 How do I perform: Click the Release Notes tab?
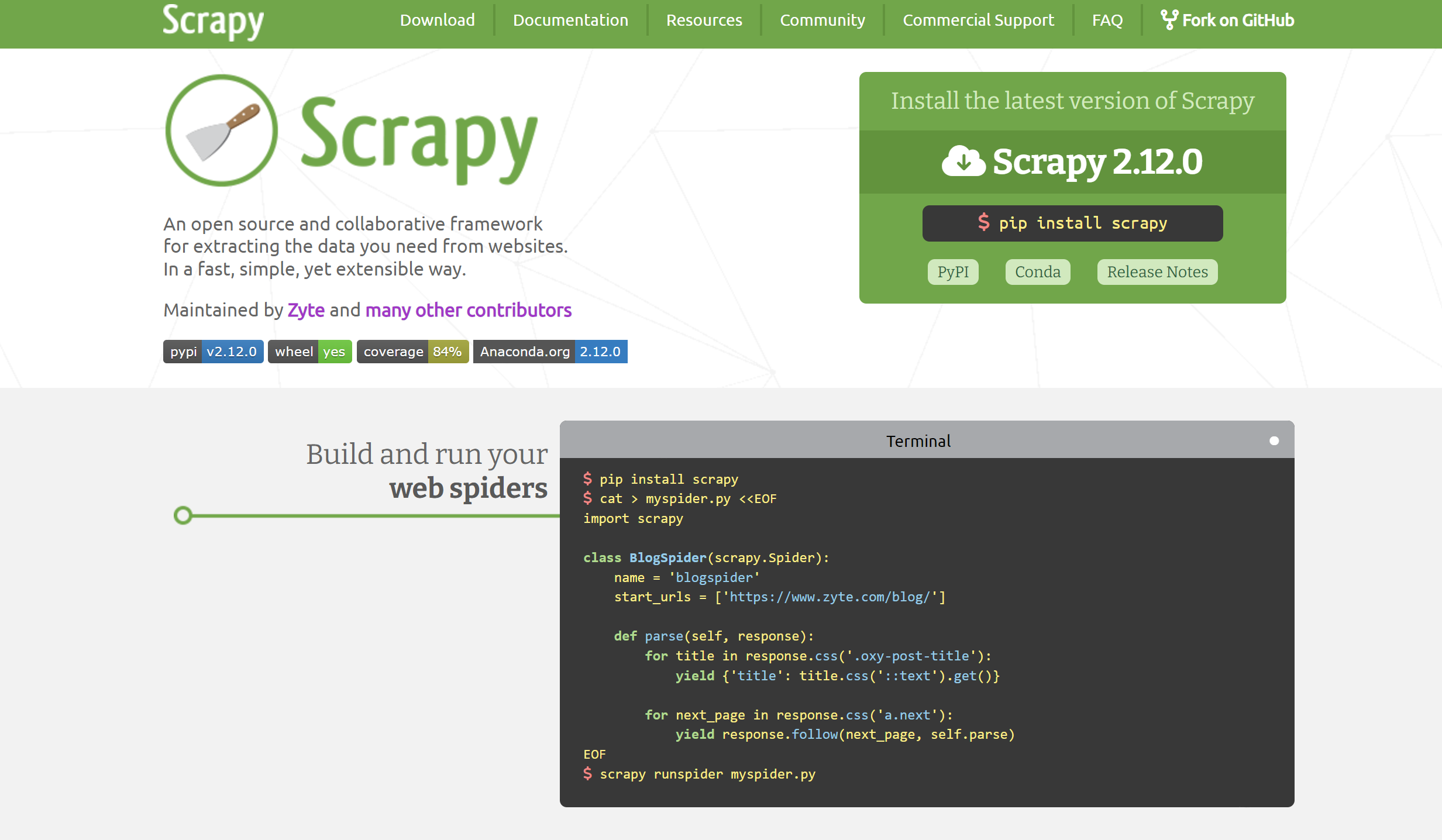pyautogui.click(x=1158, y=272)
